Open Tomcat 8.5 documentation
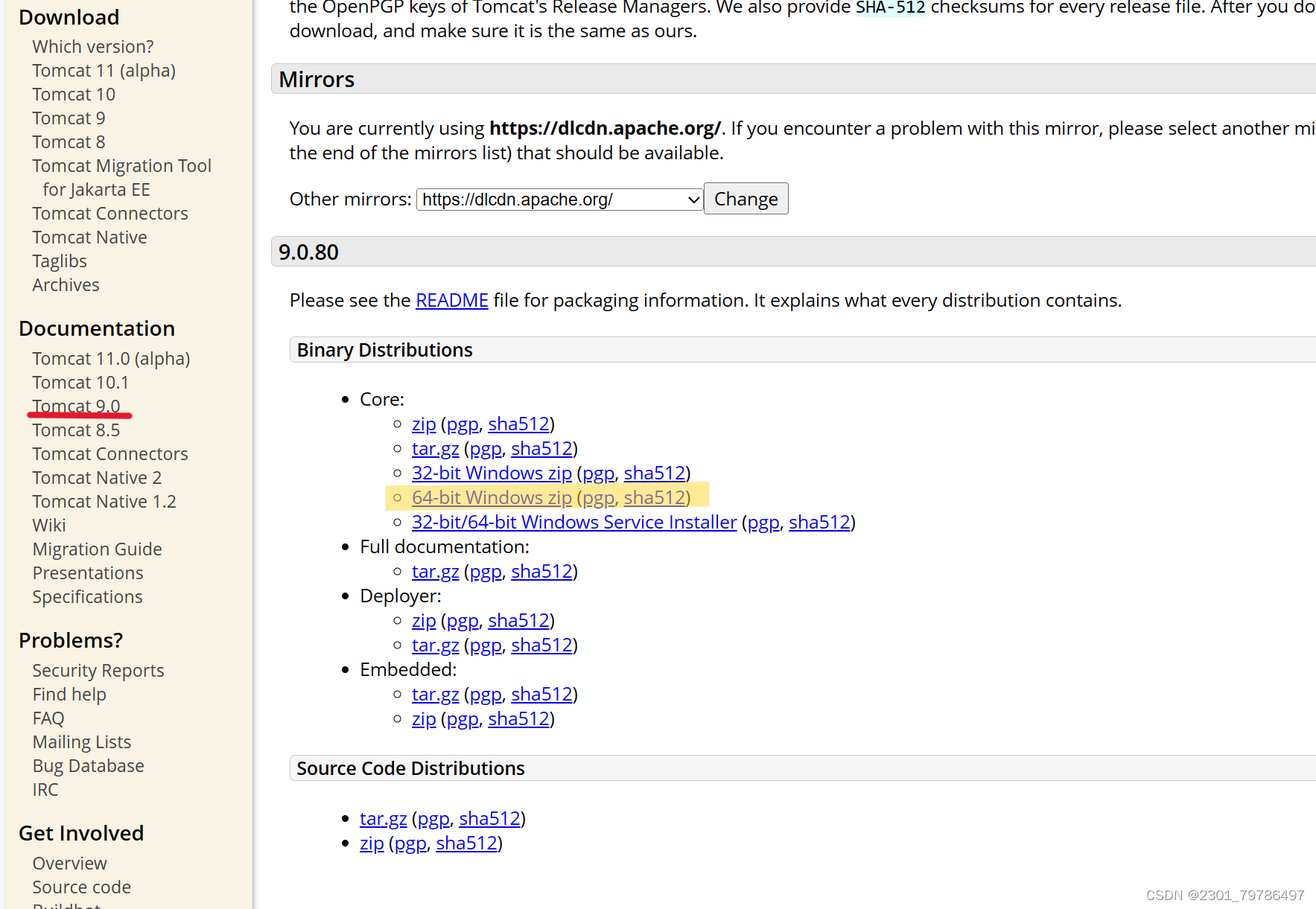This screenshot has height=909, width=1316. (76, 430)
